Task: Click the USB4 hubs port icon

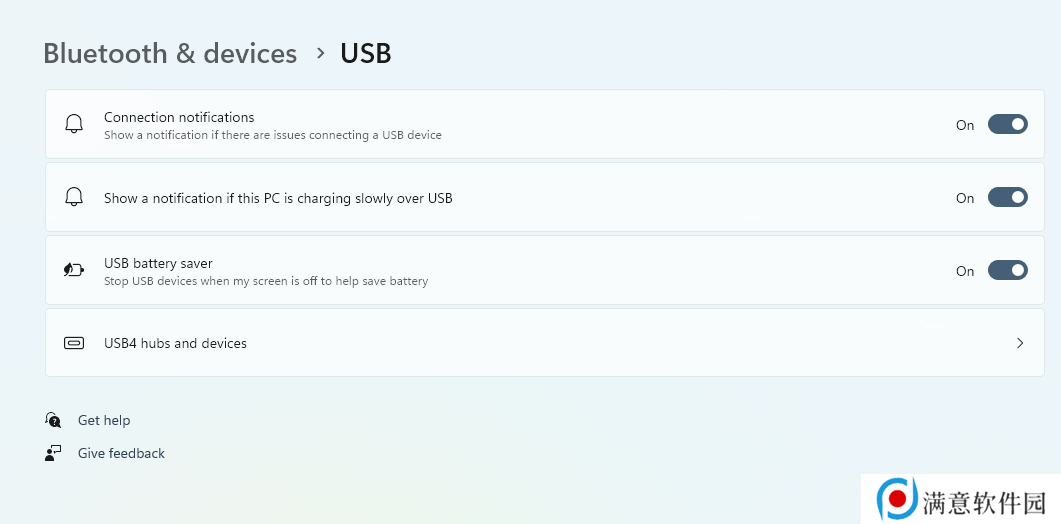Action: [x=74, y=343]
